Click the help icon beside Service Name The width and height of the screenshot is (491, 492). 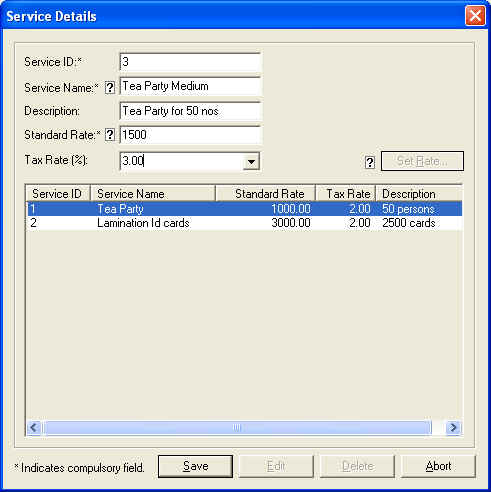(110, 88)
